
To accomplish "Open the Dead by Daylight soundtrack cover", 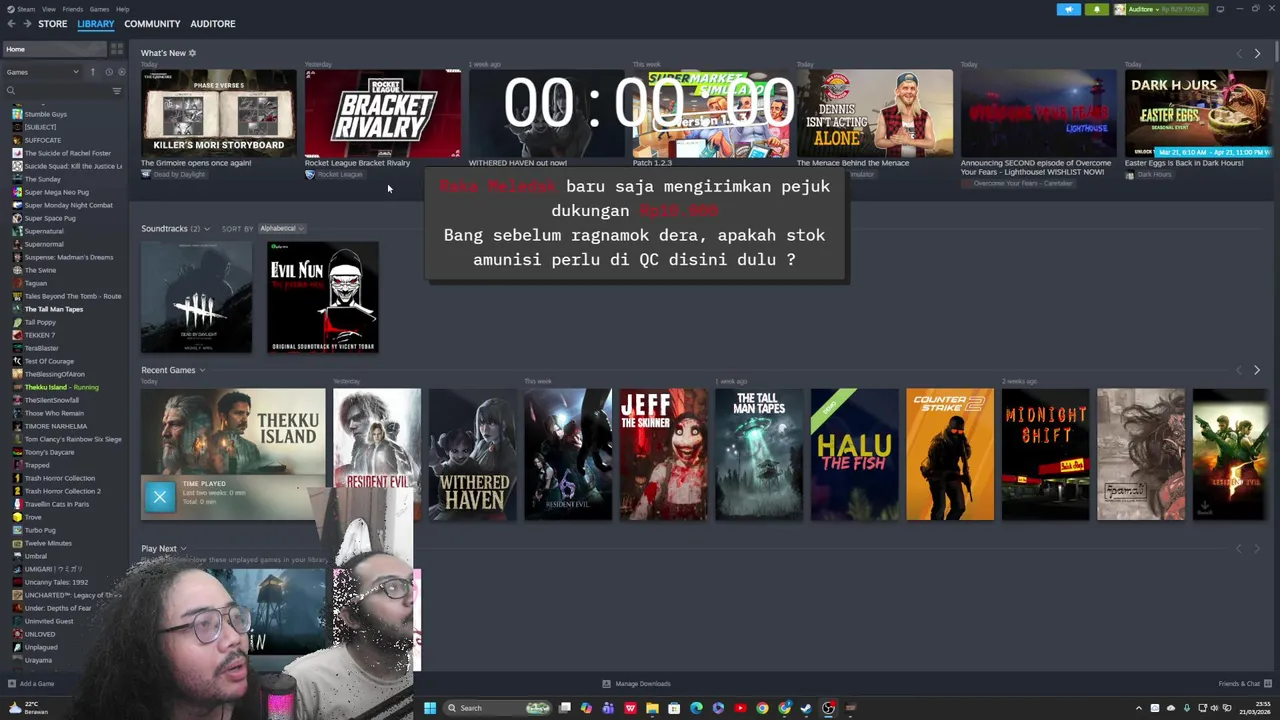I will pos(196,297).
